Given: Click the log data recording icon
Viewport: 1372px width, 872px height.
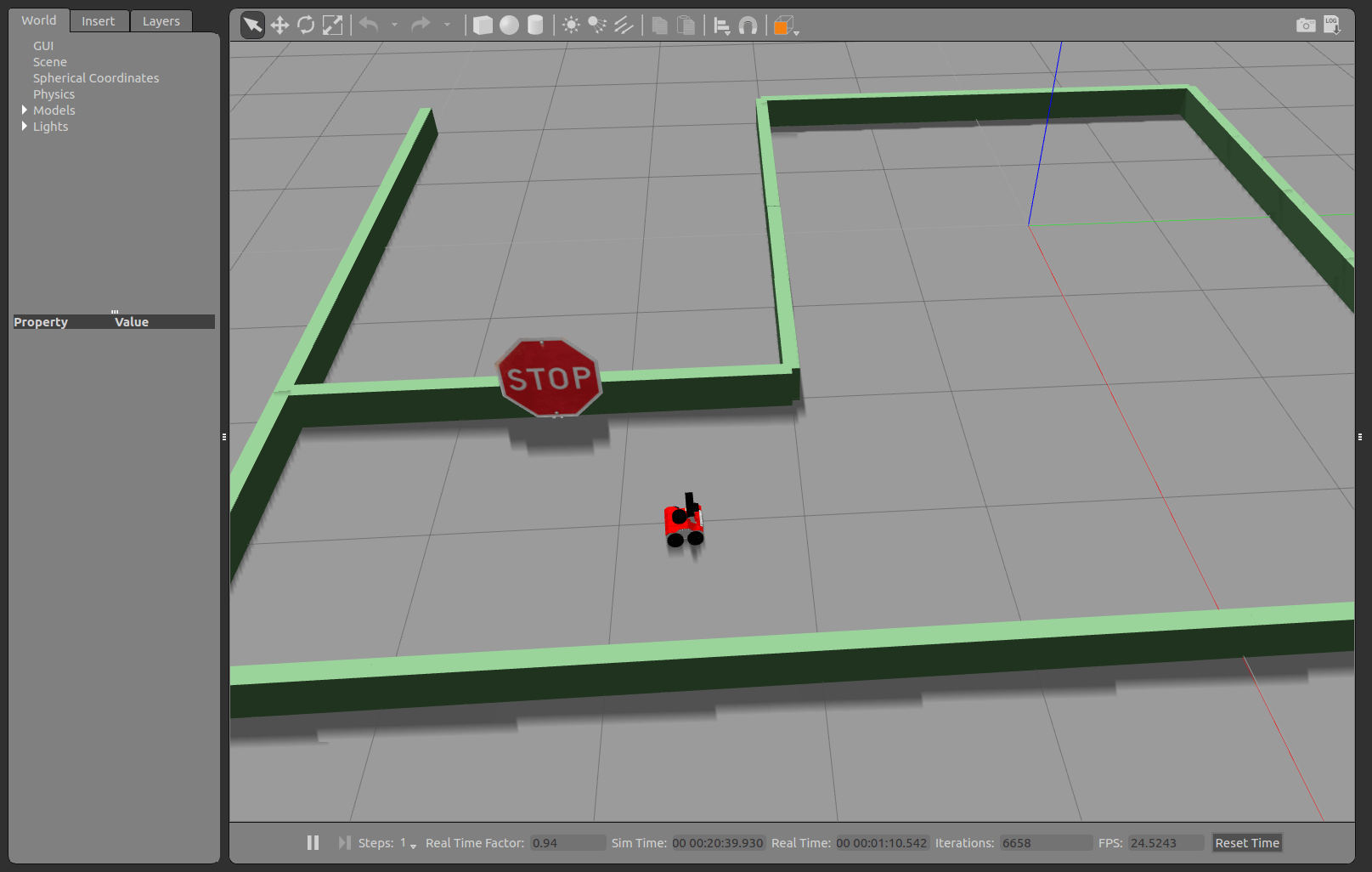Looking at the screenshot, I should pos(1332,25).
